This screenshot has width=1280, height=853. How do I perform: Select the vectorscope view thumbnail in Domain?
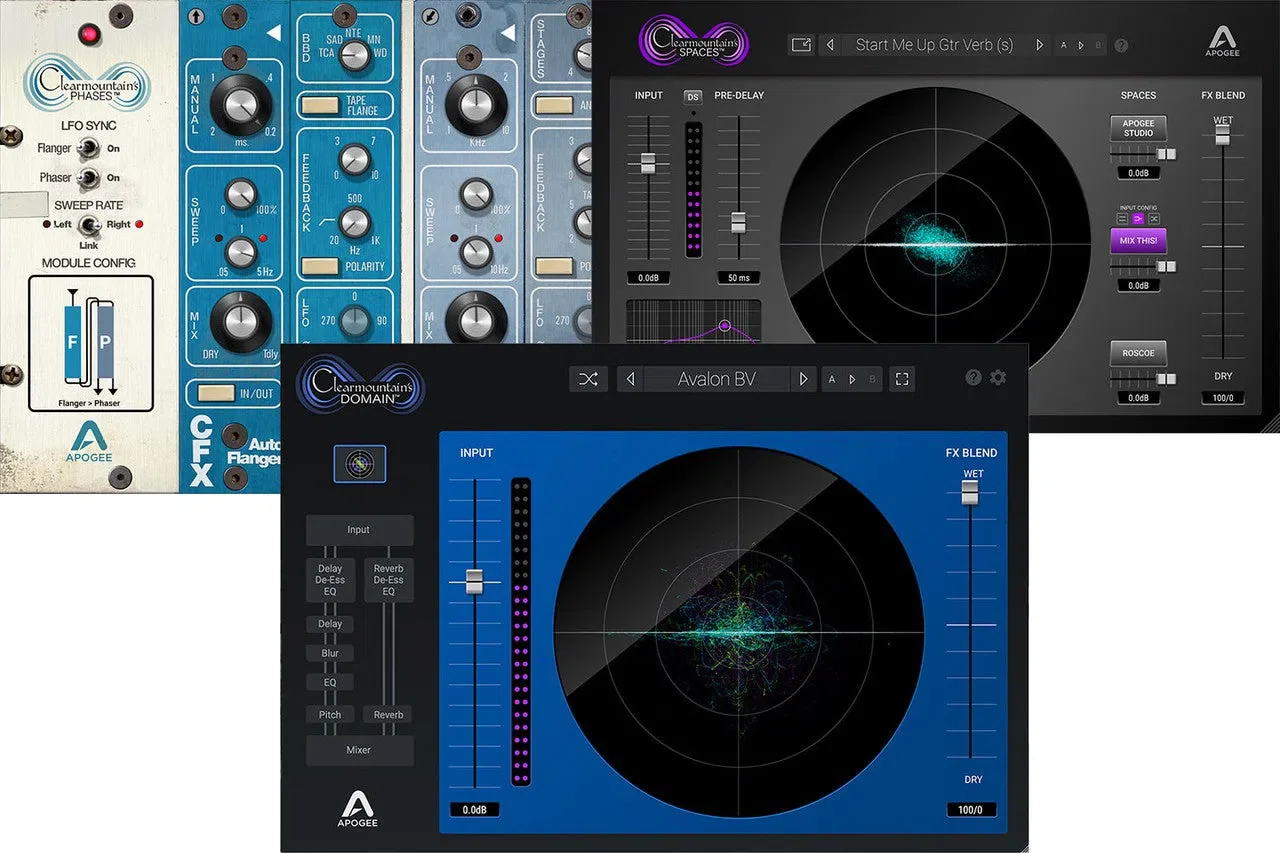tap(360, 464)
